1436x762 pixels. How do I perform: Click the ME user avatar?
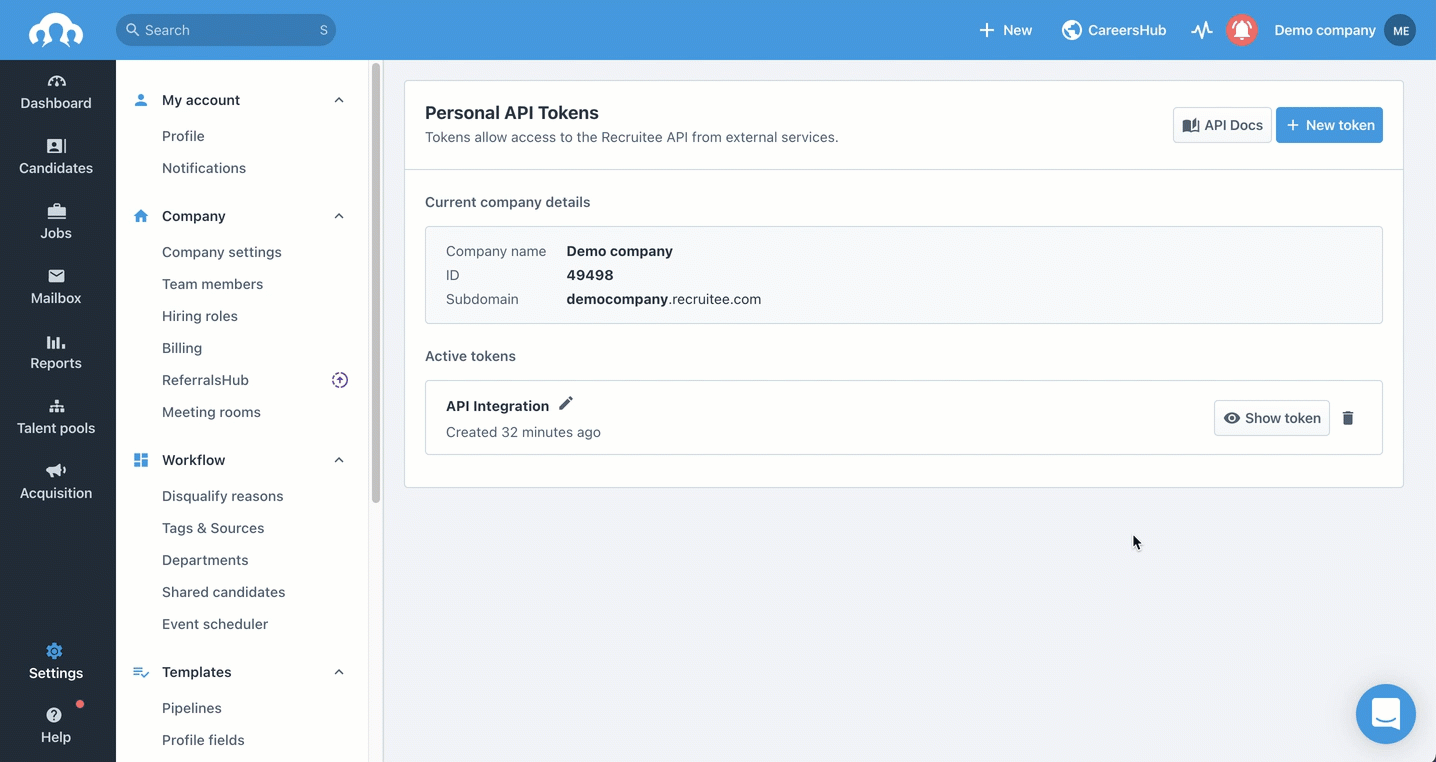pos(1400,30)
